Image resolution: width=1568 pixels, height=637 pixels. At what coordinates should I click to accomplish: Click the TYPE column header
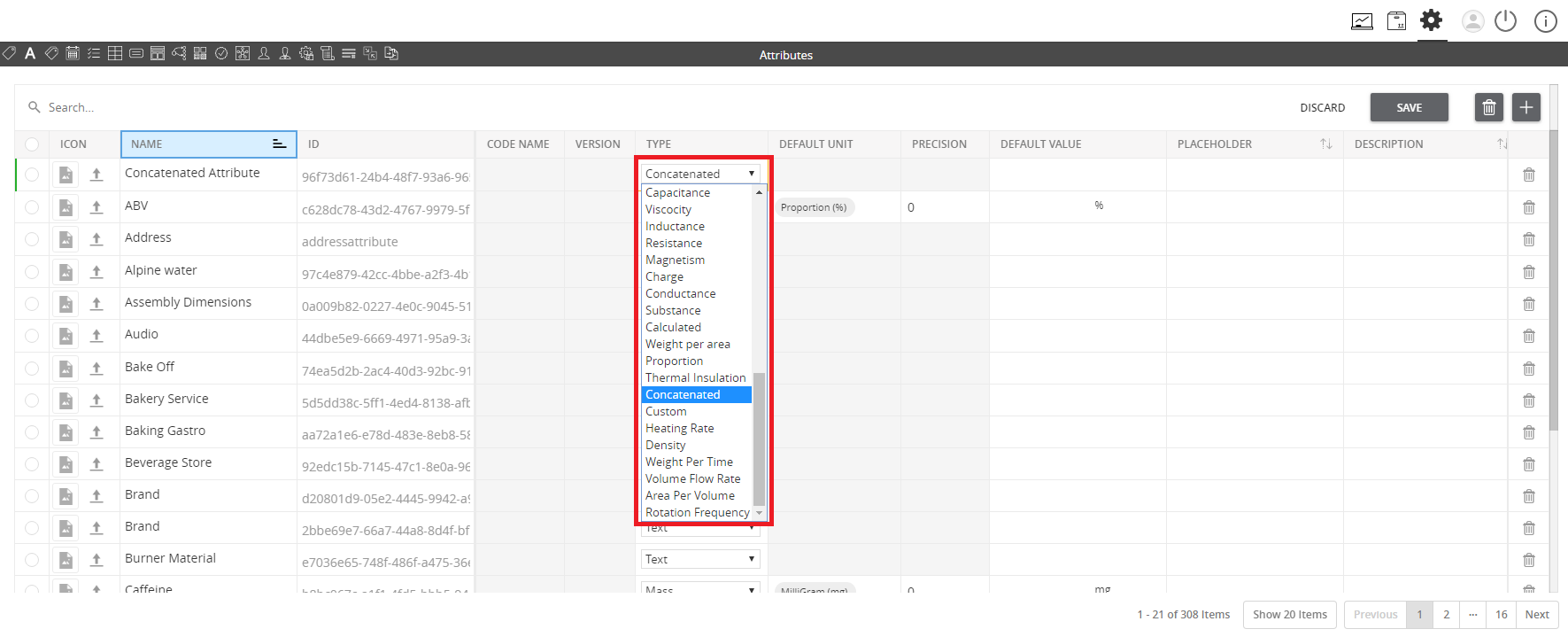[x=701, y=144]
